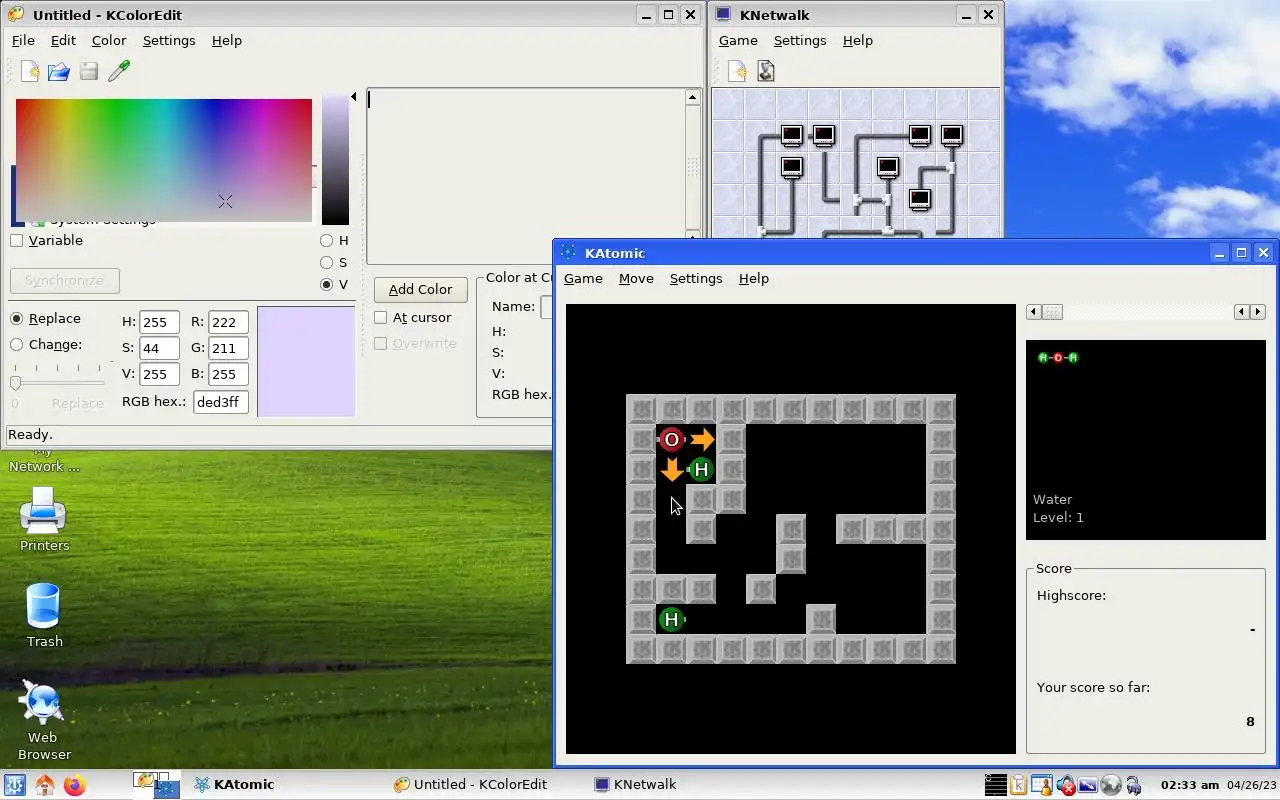Click the taskbar clock showing 02:33 am

[1190, 785]
